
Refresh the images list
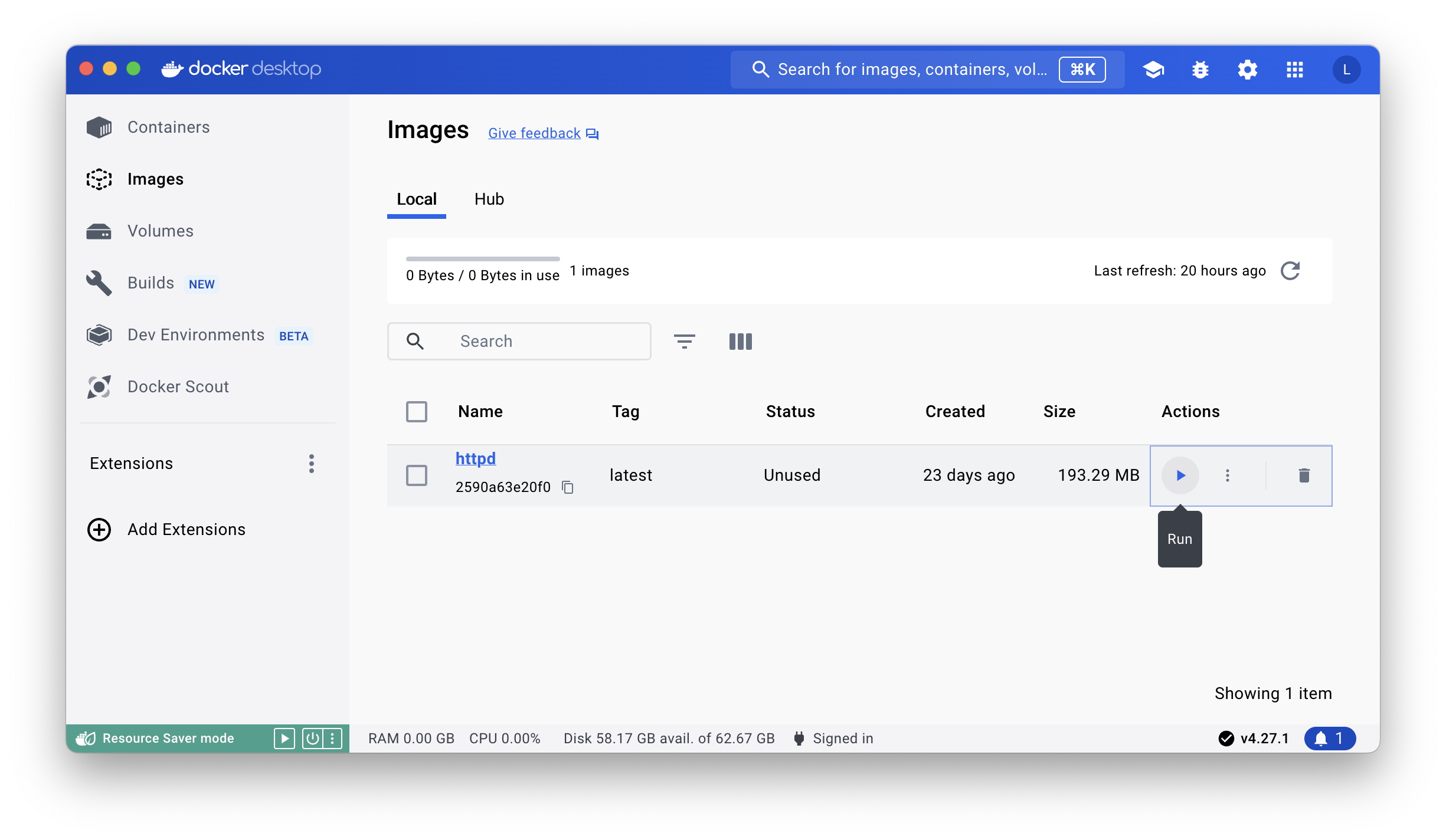coord(1291,271)
